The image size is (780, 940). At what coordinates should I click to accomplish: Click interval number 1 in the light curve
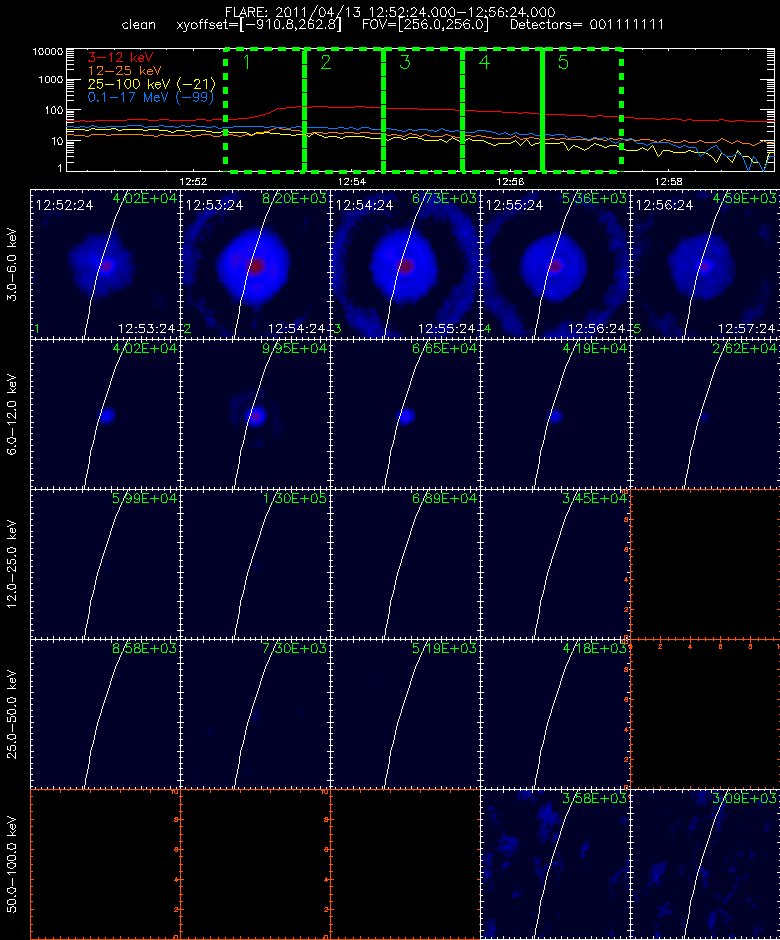[246, 62]
